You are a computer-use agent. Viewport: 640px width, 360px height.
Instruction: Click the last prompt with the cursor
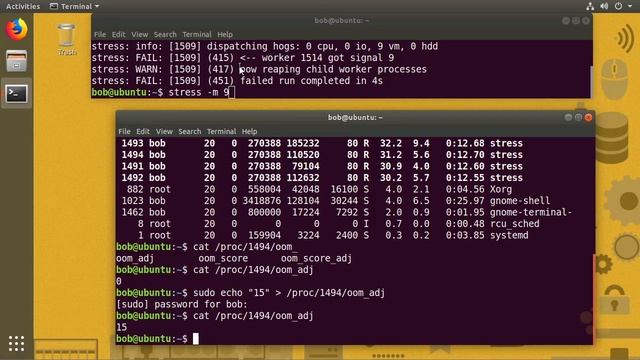157,339
